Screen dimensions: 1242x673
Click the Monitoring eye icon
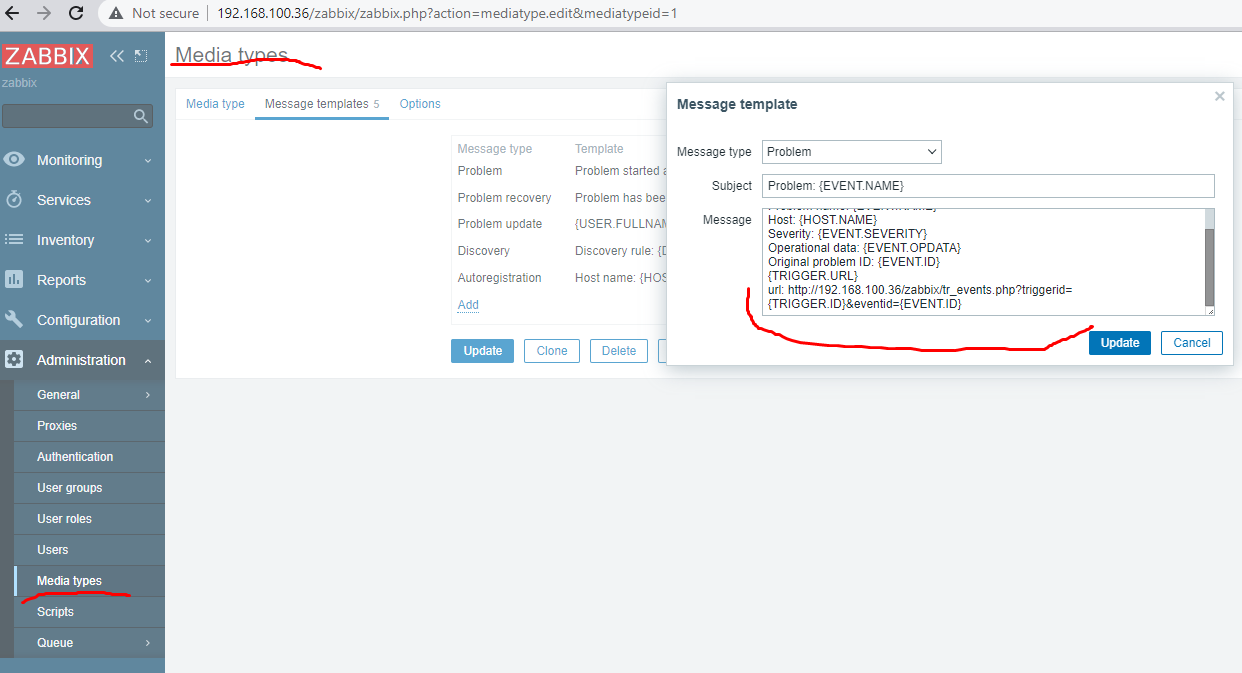pyautogui.click(x=14, y=160)
